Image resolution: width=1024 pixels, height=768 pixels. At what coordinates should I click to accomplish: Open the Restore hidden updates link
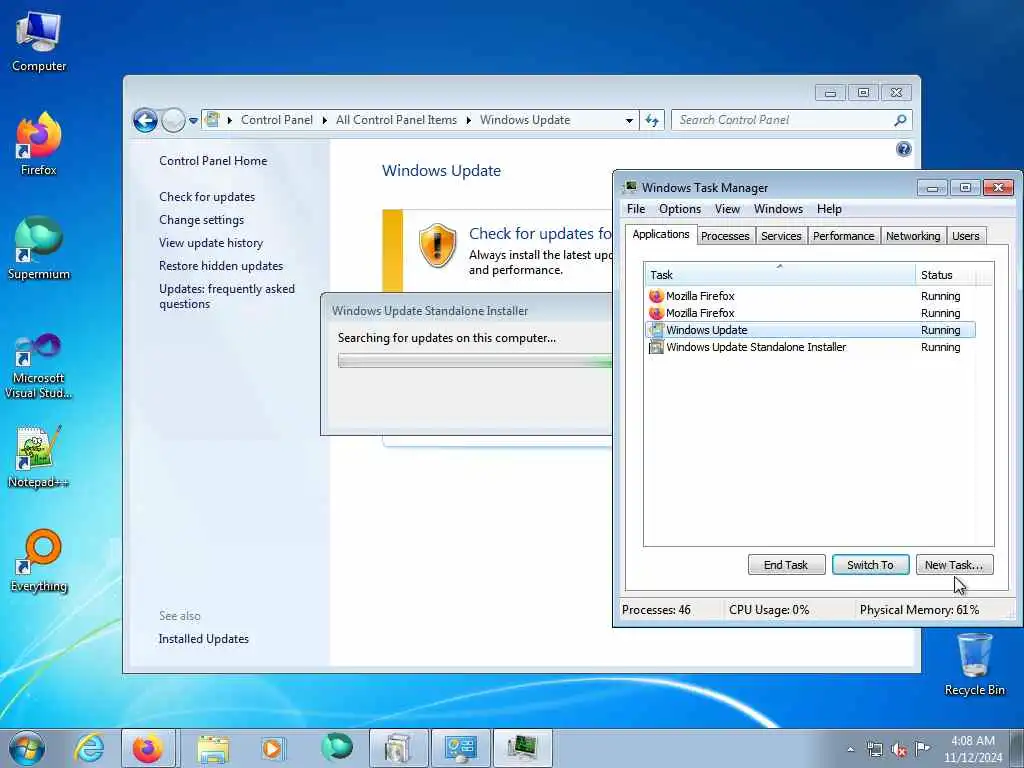pos(221,266)
